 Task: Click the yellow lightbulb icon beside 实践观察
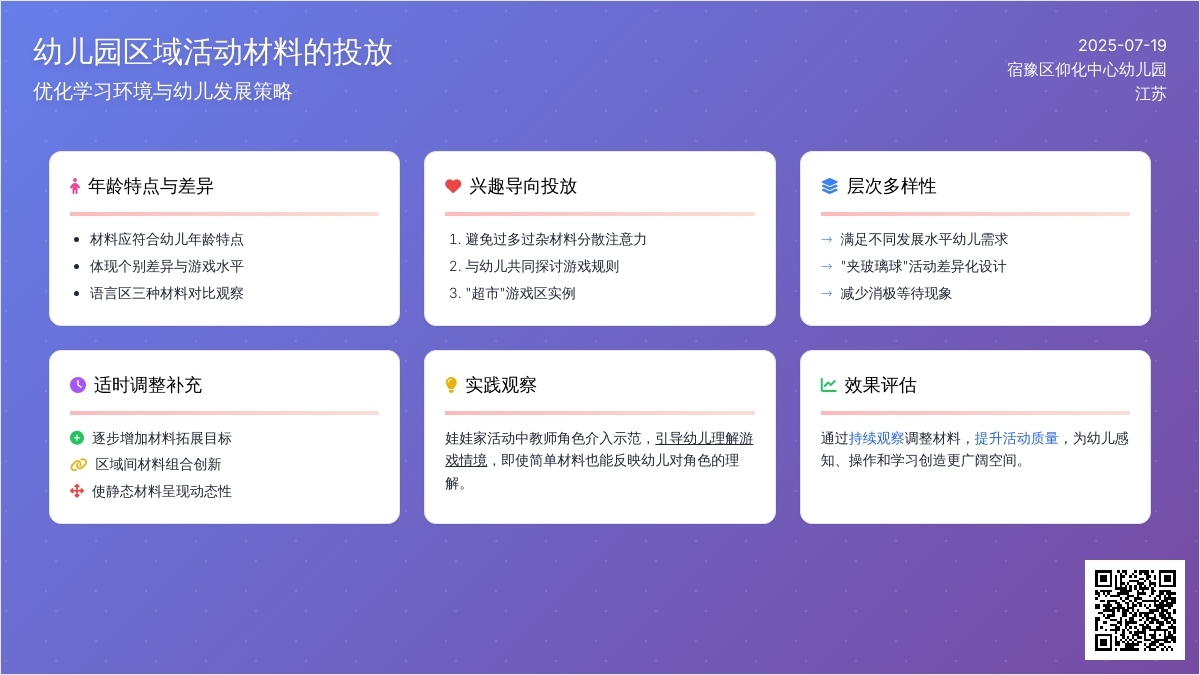[x=451, y=385]
